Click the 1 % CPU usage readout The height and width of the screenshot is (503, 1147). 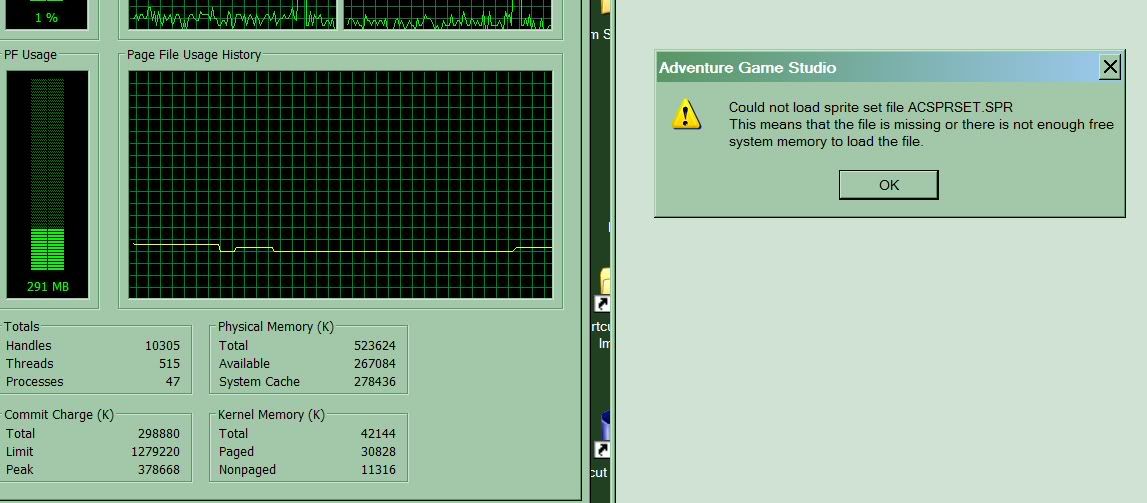pyautogui.click(x=46, y=17)
